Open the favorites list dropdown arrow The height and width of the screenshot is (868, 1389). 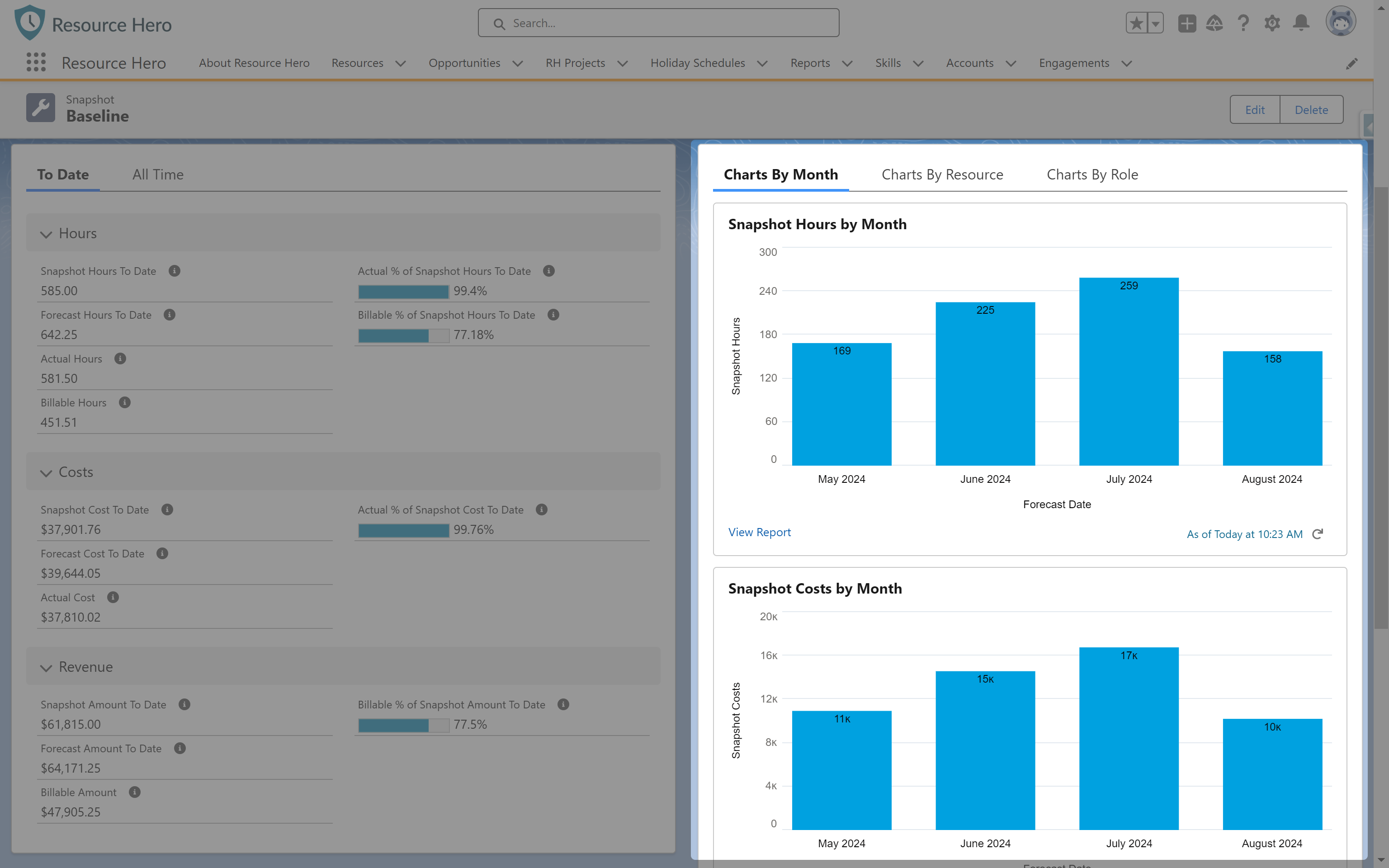(x=1155, y=24)
